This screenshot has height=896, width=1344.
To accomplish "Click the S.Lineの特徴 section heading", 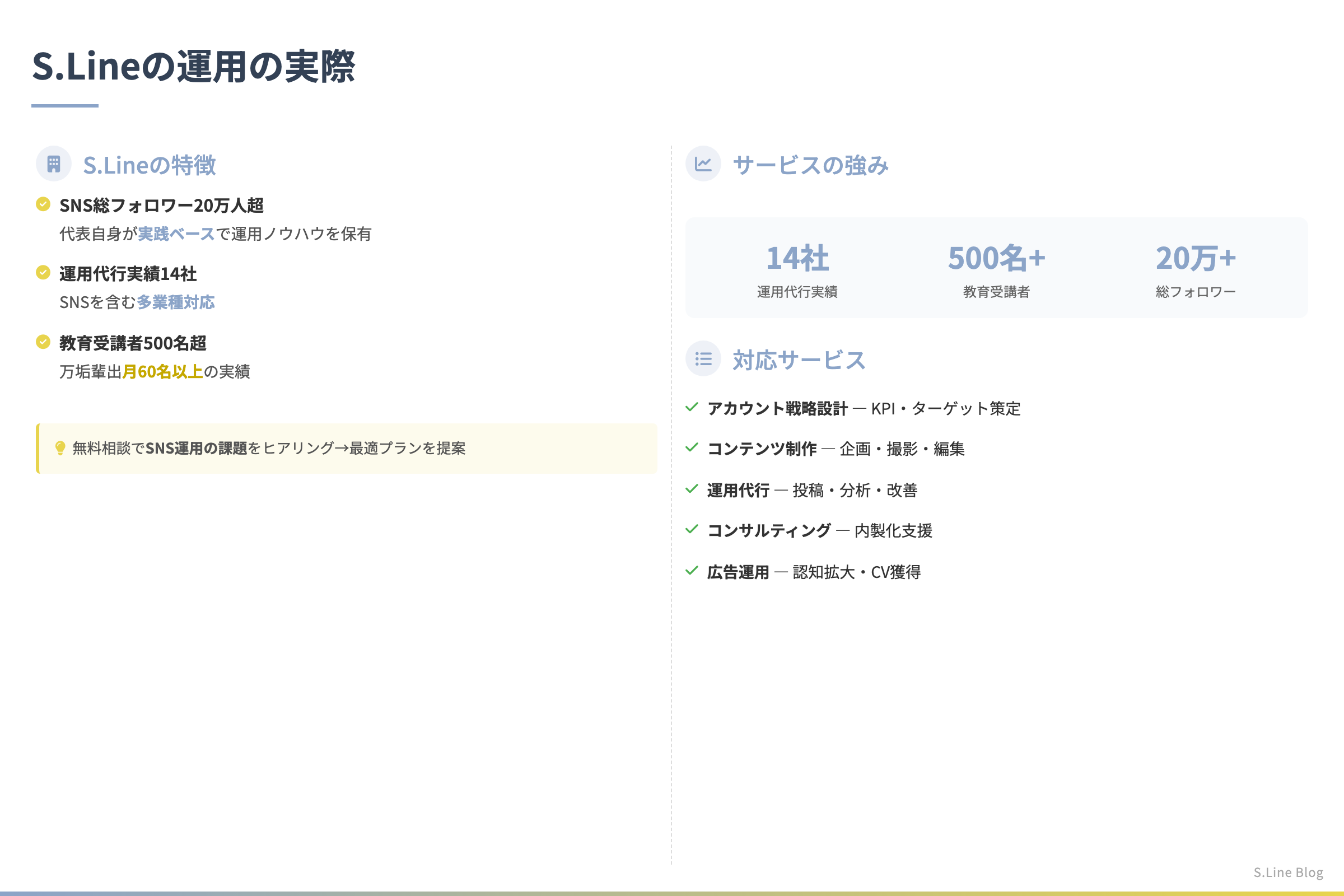I will click(x=150, y=165).
